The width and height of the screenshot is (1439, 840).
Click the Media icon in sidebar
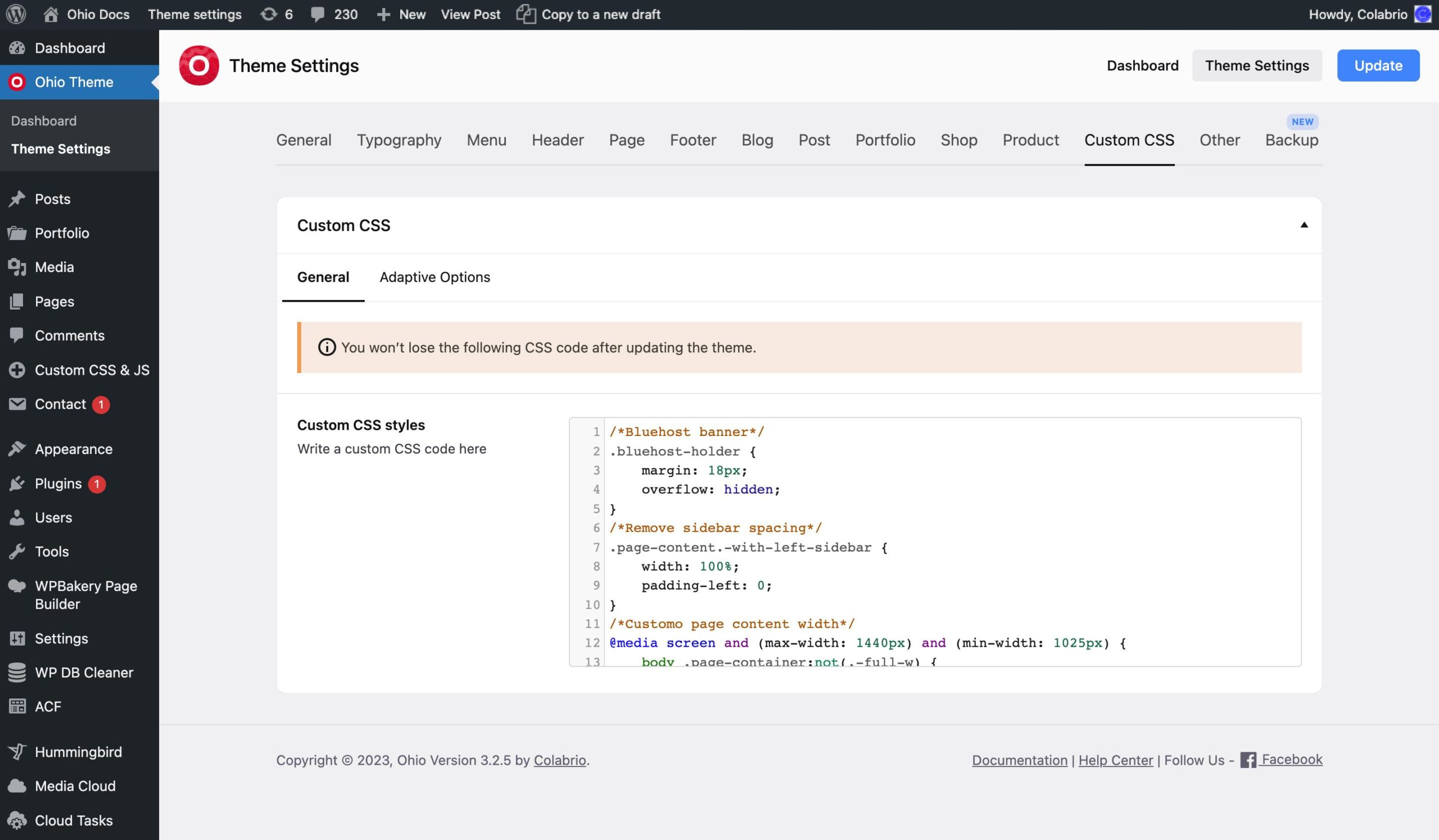click(17, 267)
